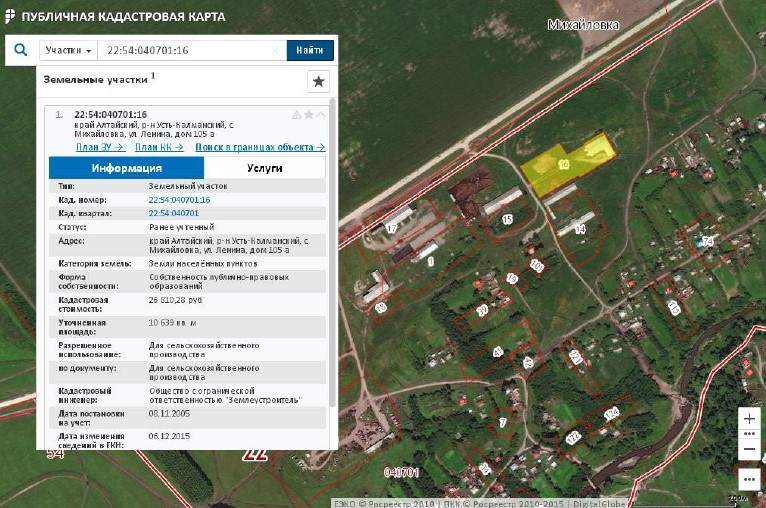Open the План КК link
Screen dimensions: 766x508
pyautogui.click(x=157, y=147)
